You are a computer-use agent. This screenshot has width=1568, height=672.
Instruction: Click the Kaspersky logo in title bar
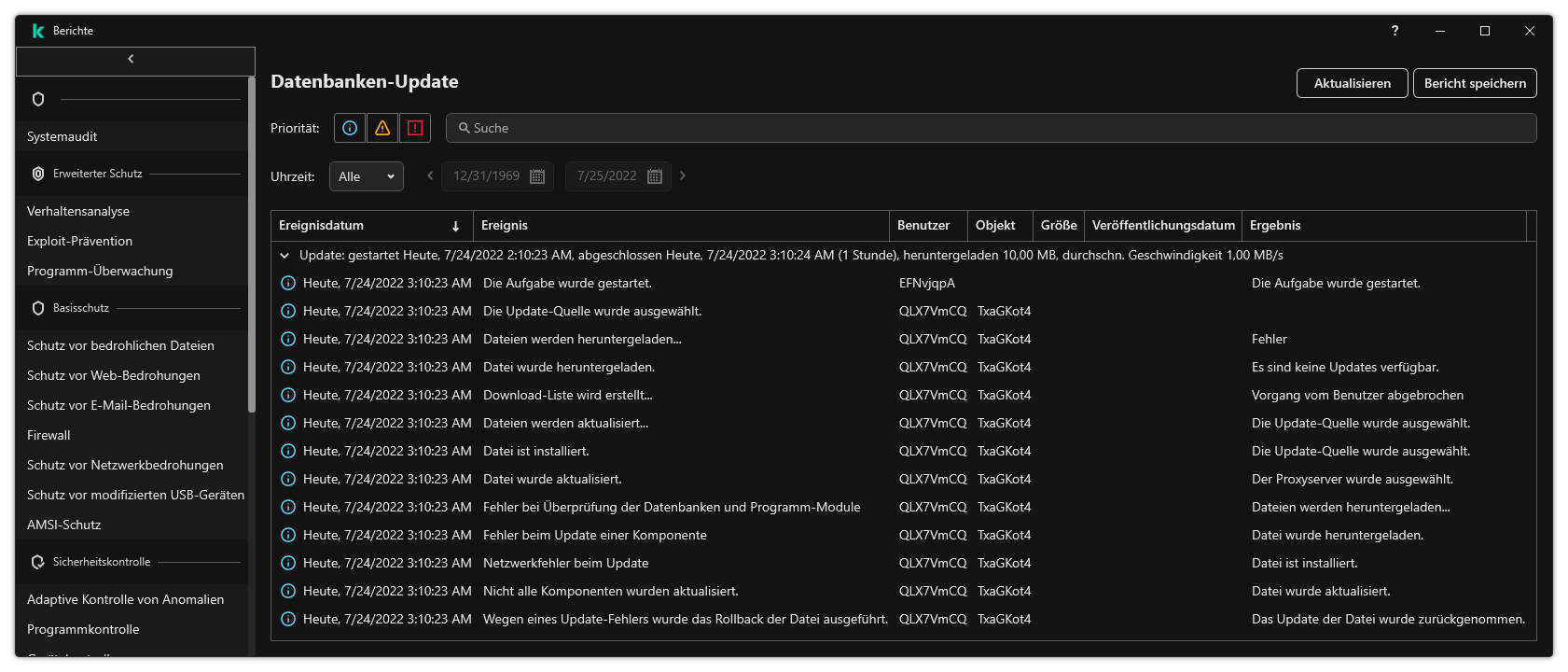[x=38, y=31]
